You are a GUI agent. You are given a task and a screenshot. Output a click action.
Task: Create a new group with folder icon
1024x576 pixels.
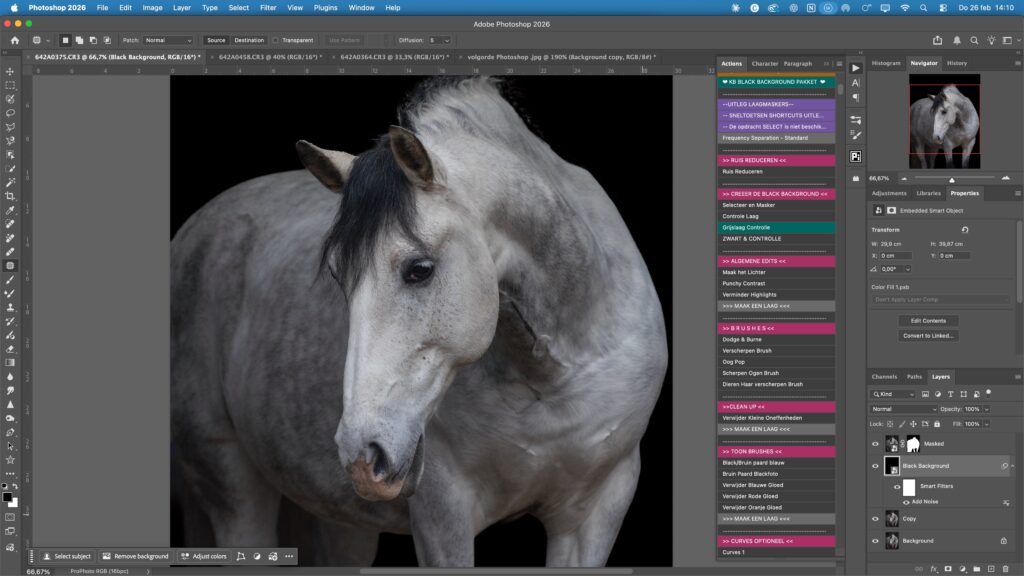(976, 568)
